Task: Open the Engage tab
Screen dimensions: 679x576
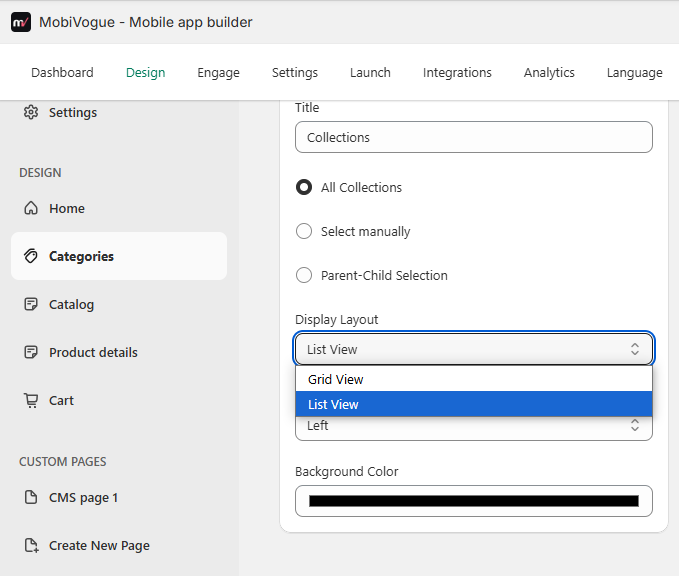Action: 218,72
